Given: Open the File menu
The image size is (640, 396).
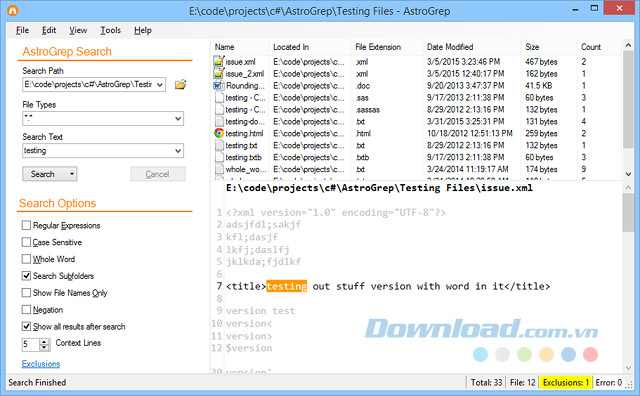Looking at the screenshot, I should [x=22, y=30].
